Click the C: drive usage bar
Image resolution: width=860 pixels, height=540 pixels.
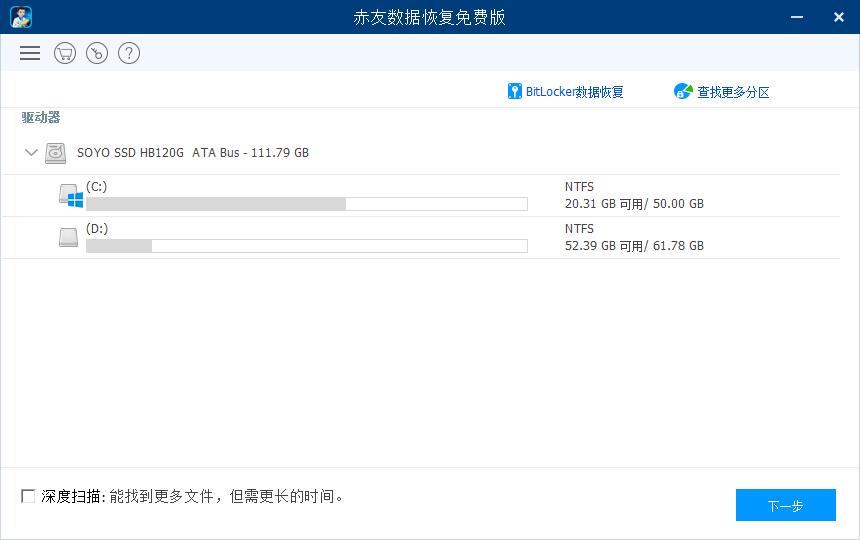[x=306, y=204]
